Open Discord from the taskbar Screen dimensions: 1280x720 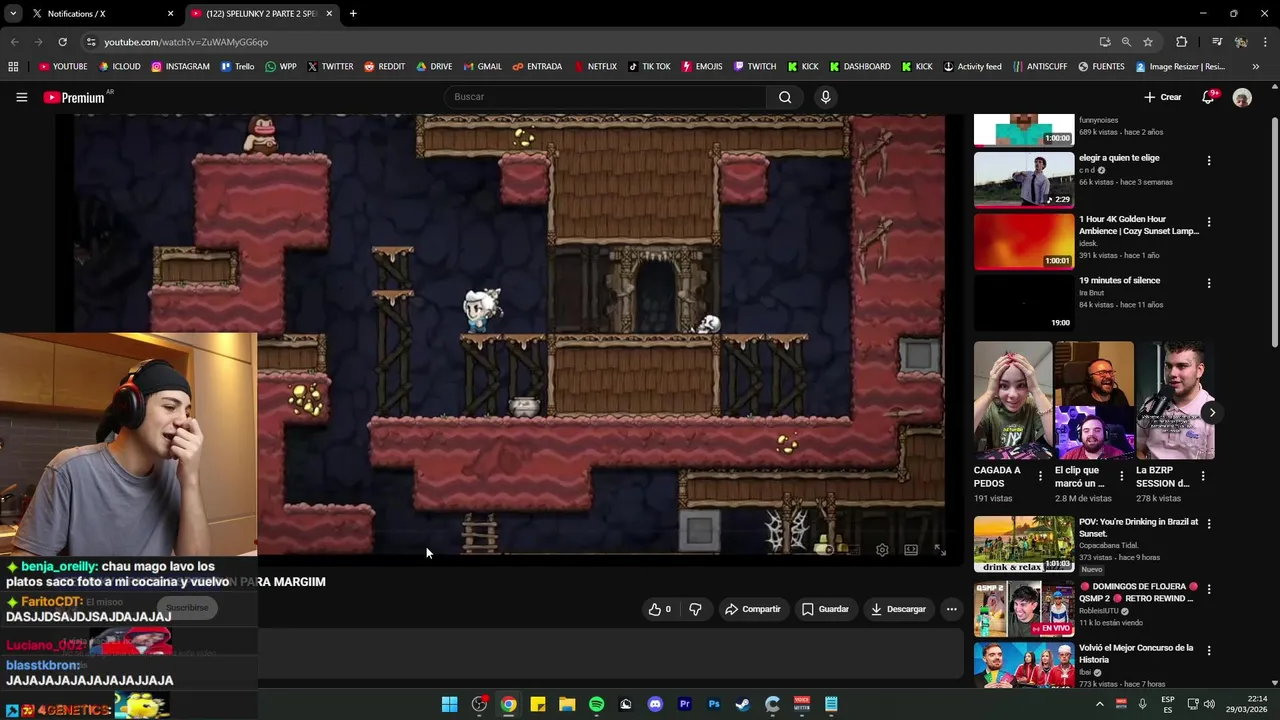pos(655,704)
